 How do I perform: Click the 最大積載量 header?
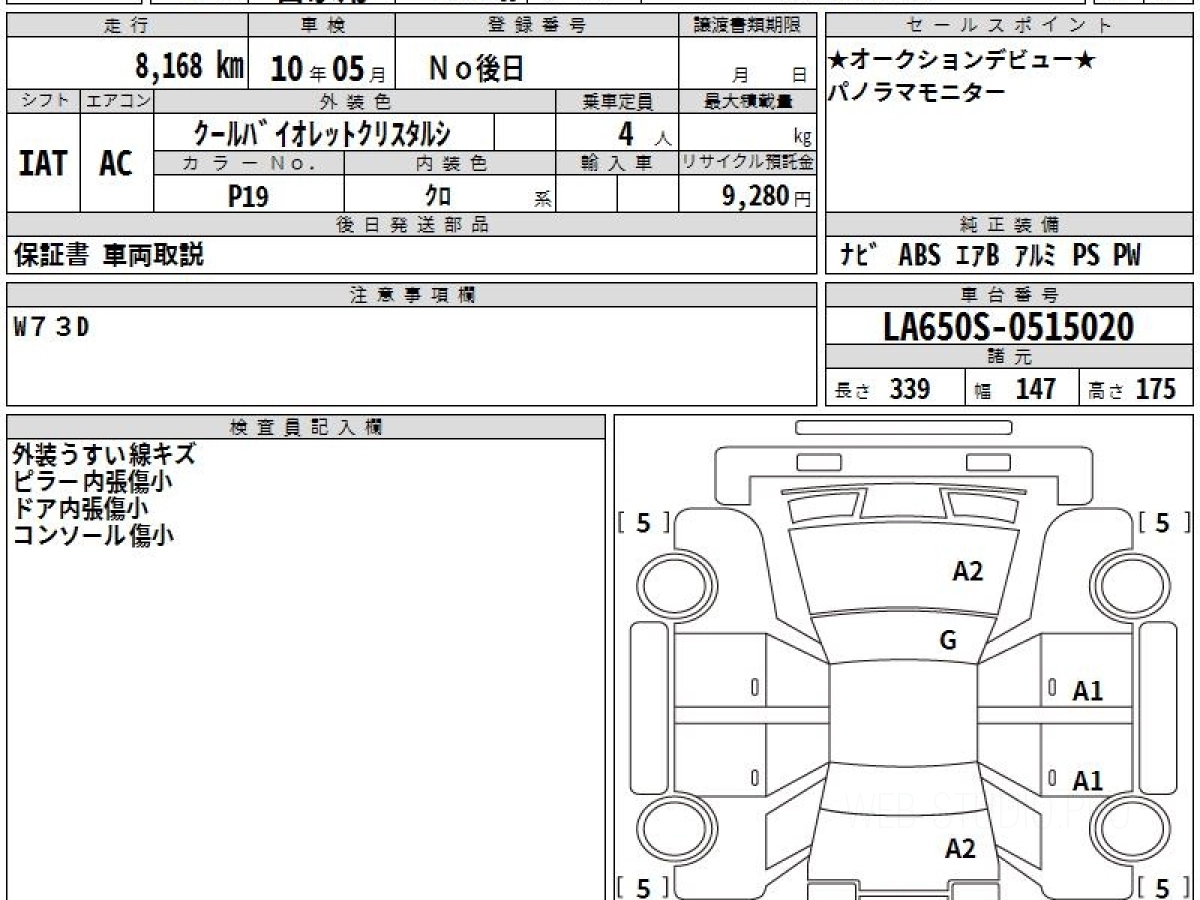pyautogui.click(x=747, y=101)
